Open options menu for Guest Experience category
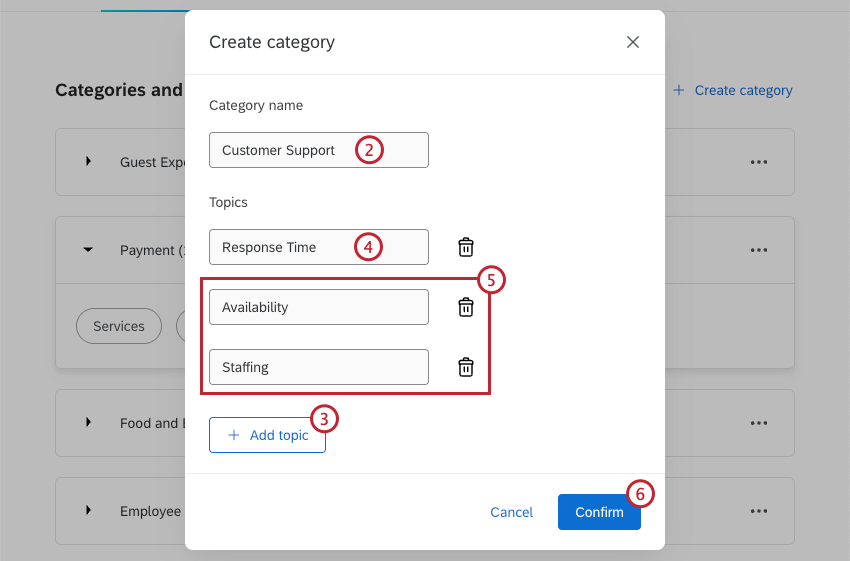 coord(758,162)
